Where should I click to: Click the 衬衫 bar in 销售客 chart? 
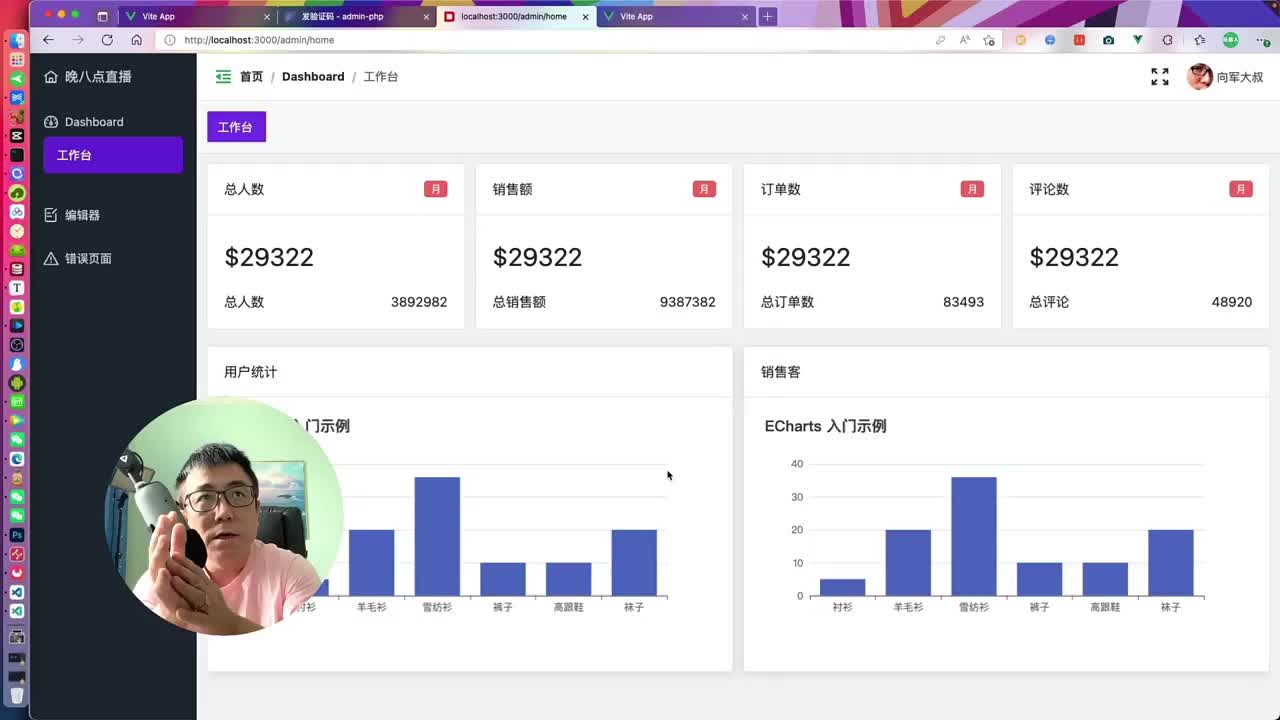842,587
